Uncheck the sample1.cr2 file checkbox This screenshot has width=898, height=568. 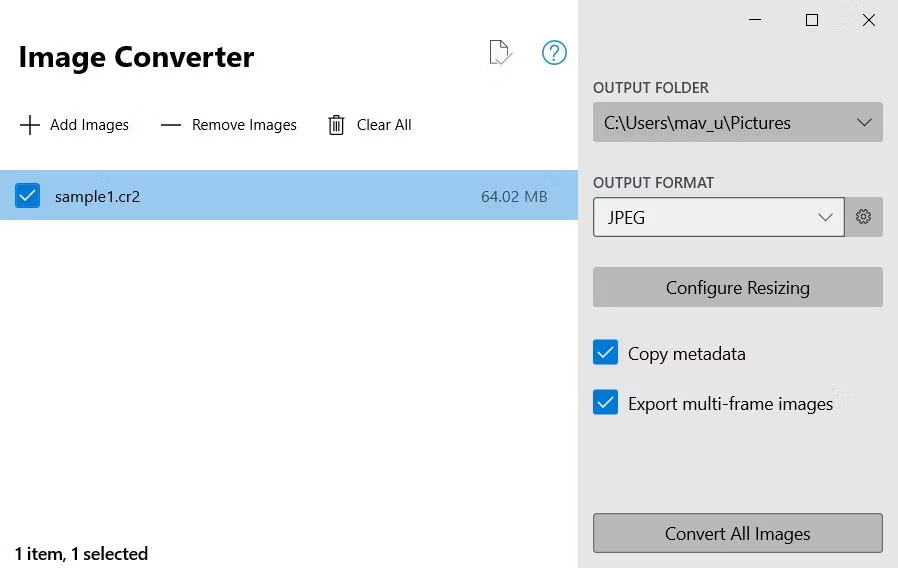click(x=27, y=196)
